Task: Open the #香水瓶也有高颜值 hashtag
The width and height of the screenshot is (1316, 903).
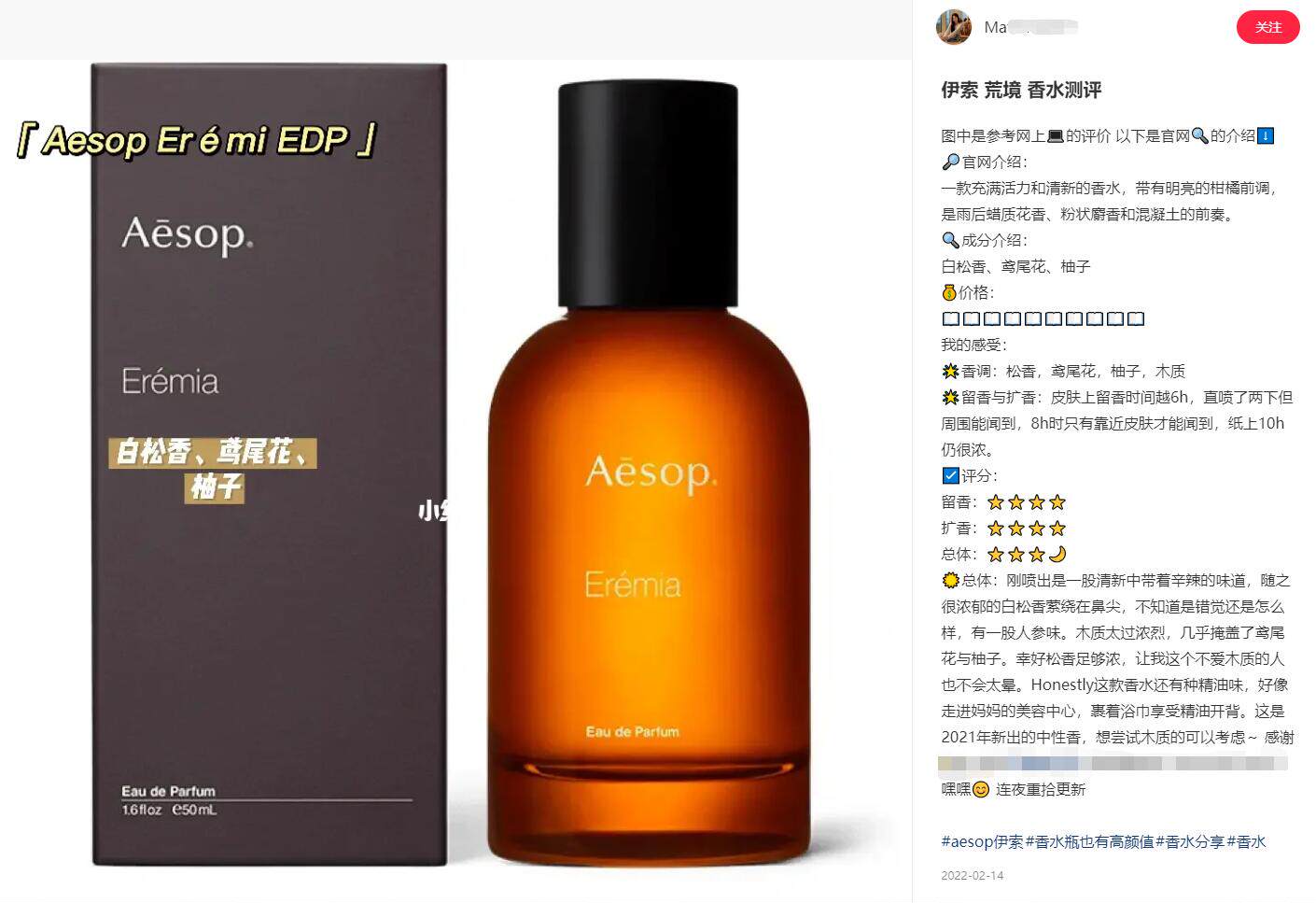Action: click(x=1089, y=841)
